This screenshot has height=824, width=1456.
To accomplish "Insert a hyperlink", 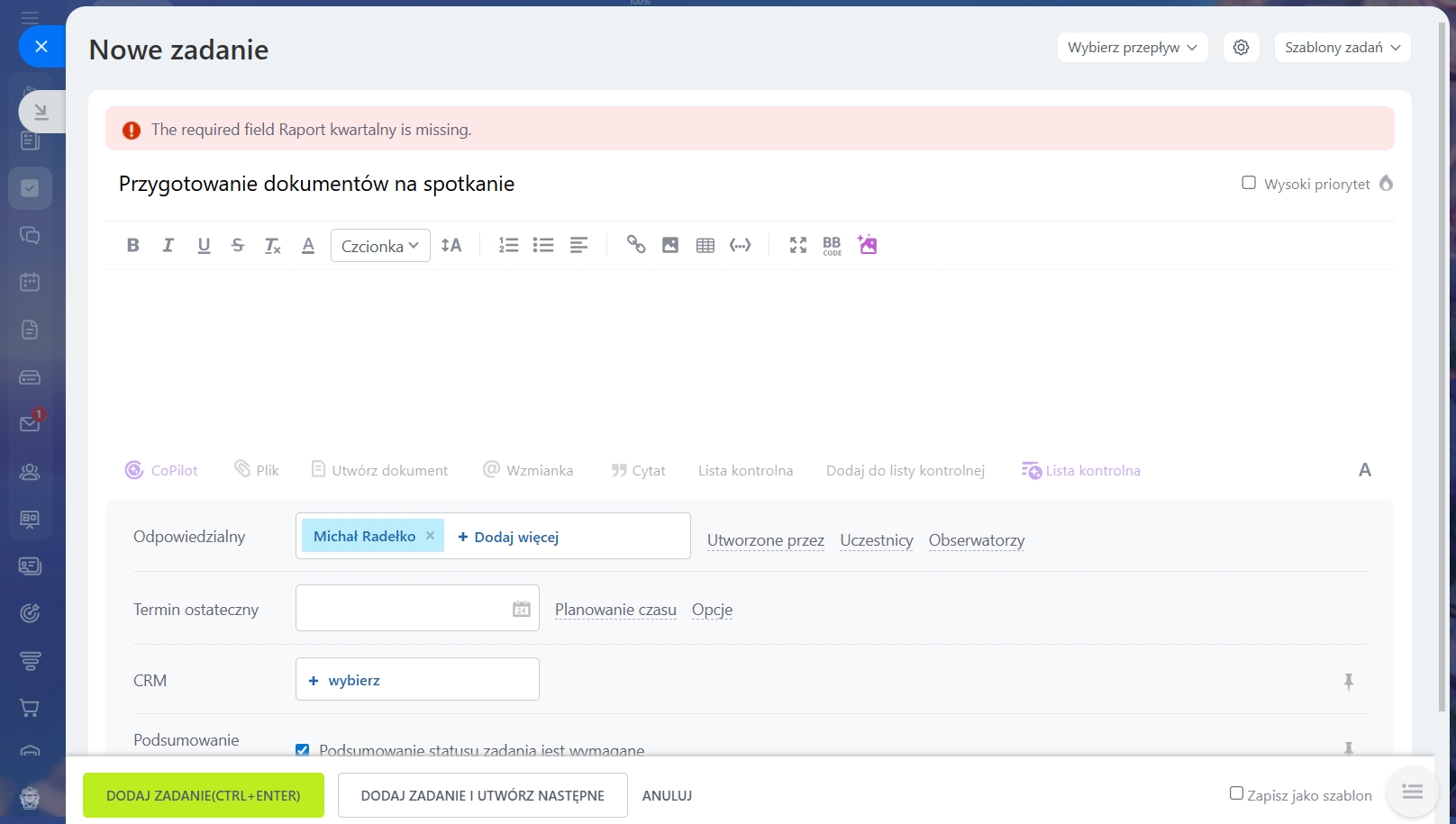I will coord(636,245).
